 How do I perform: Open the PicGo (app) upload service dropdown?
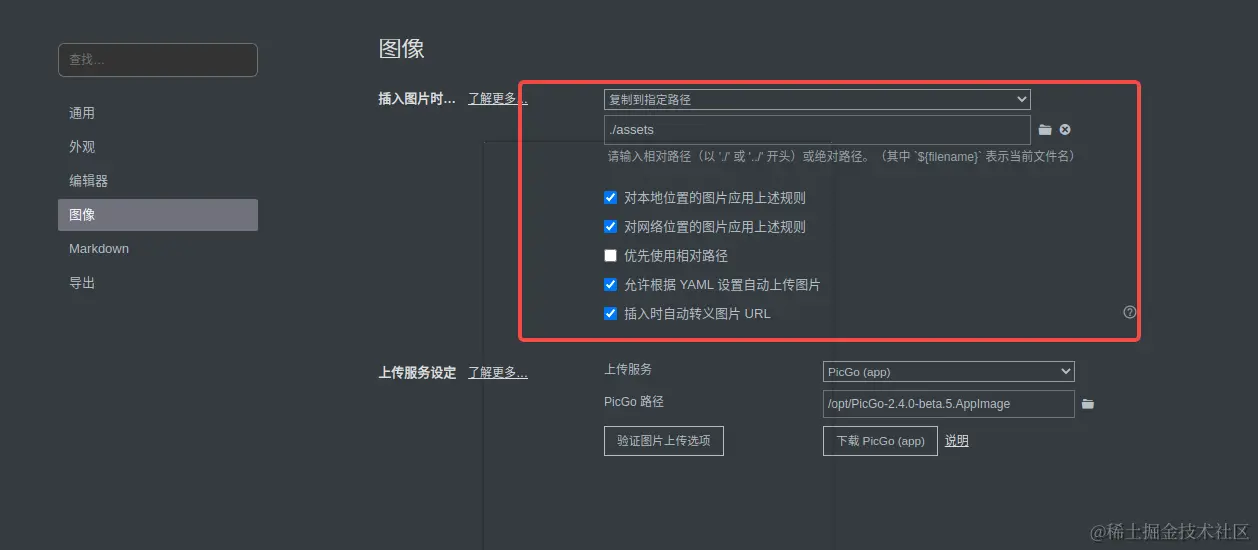pyautogui.click(x=949, y=372)
